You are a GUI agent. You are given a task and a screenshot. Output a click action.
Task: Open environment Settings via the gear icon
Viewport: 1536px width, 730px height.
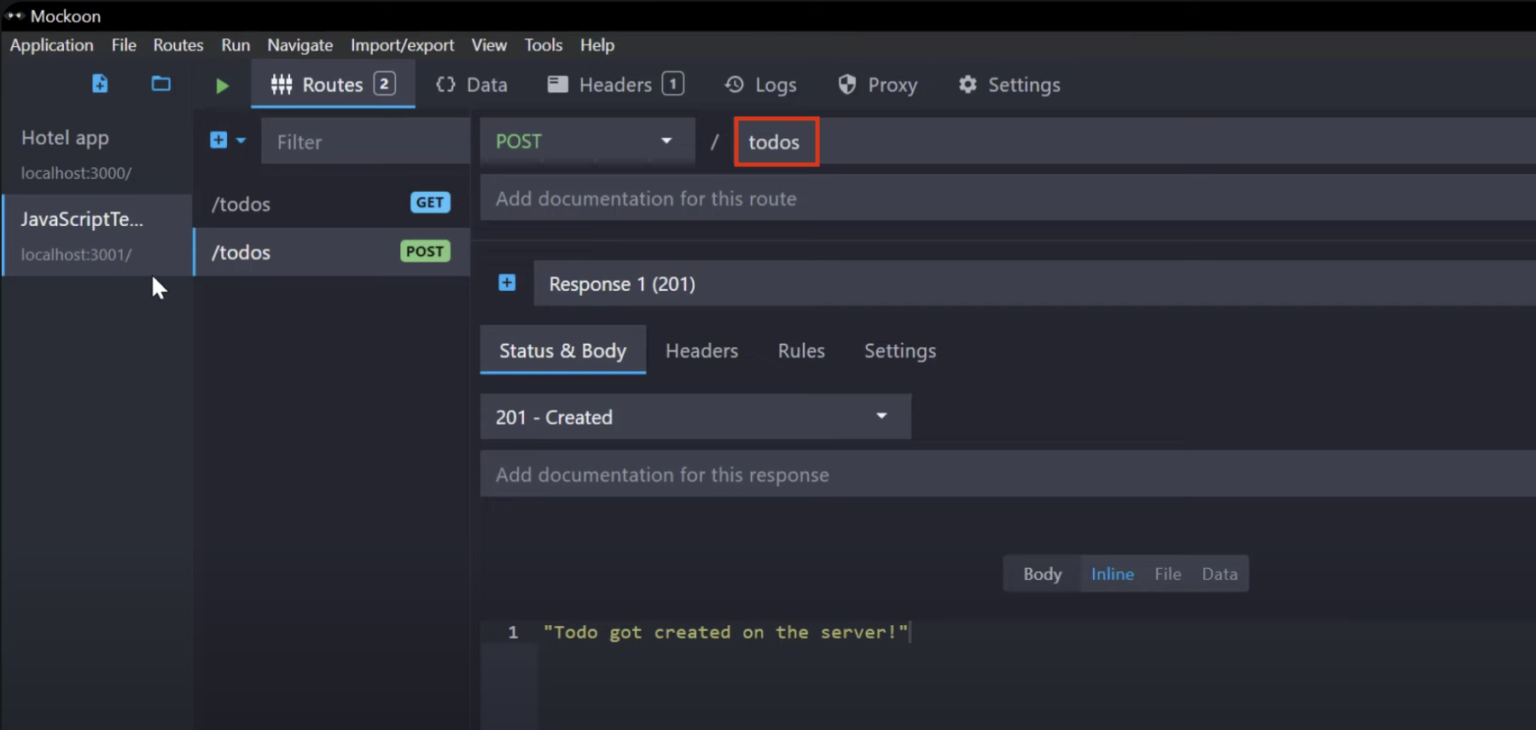[968, 85]
